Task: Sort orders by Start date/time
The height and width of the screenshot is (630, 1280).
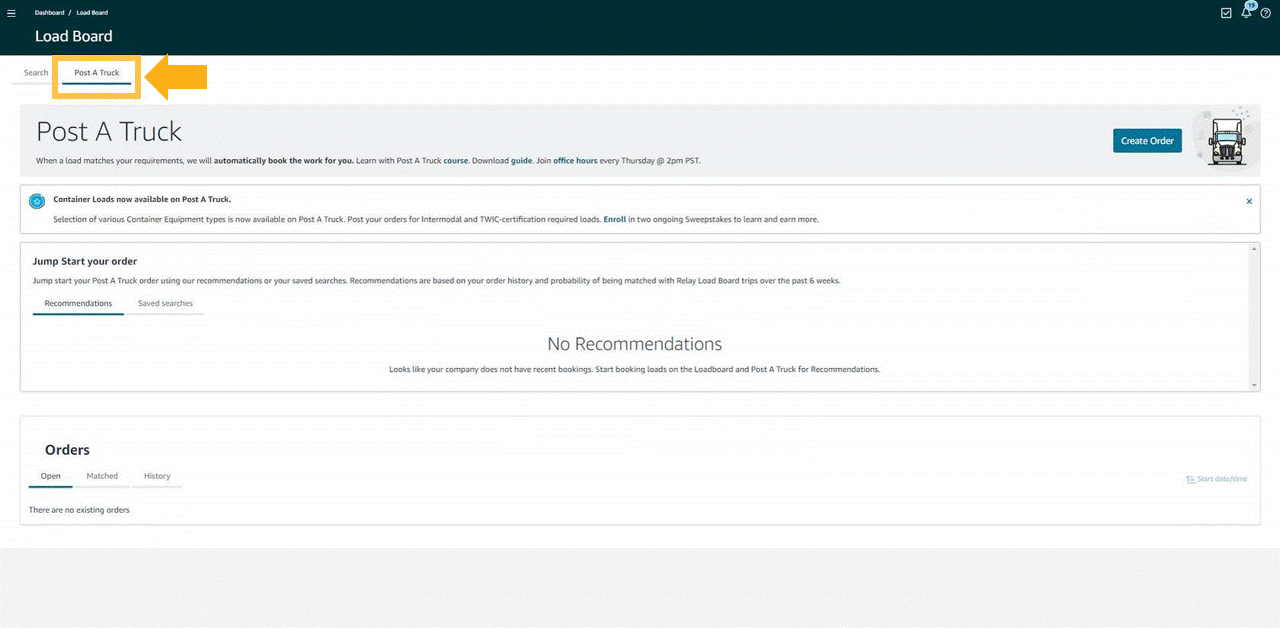Action: [1216, 479]
